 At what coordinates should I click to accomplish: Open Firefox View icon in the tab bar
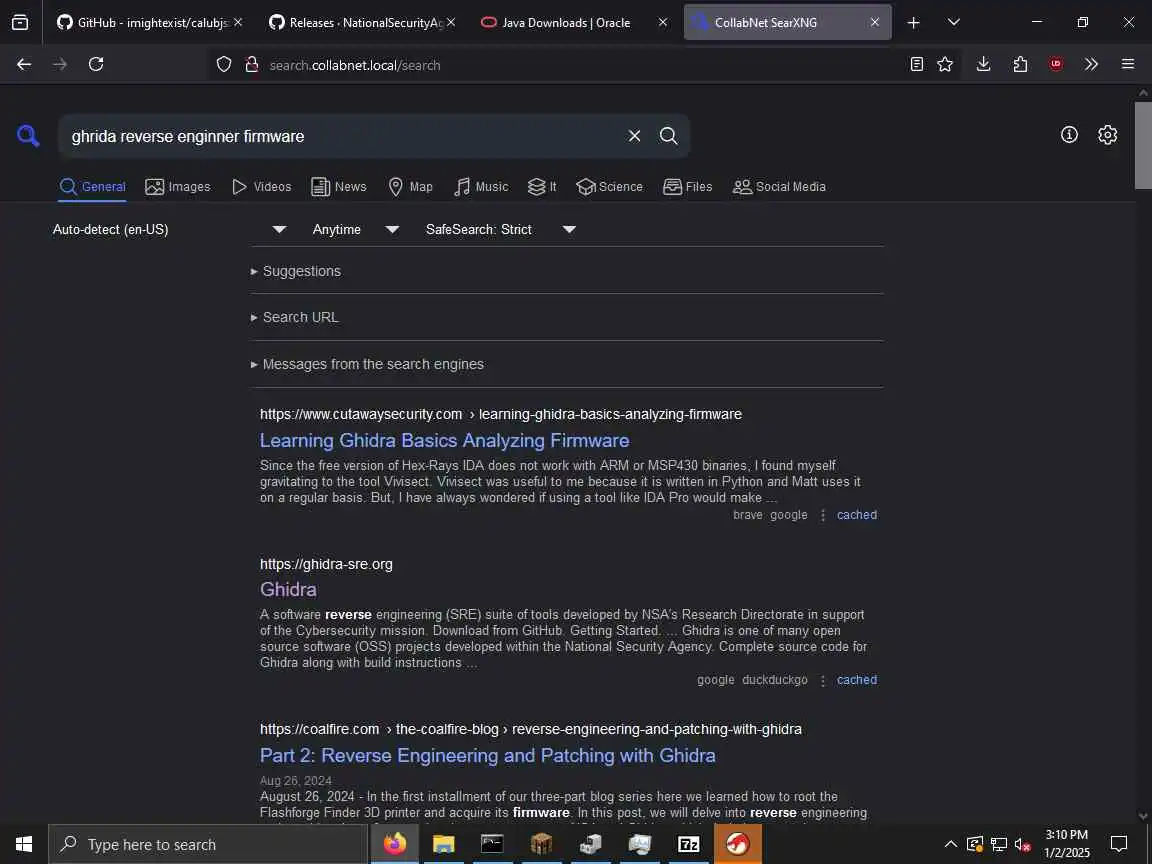tap(21, 23)
